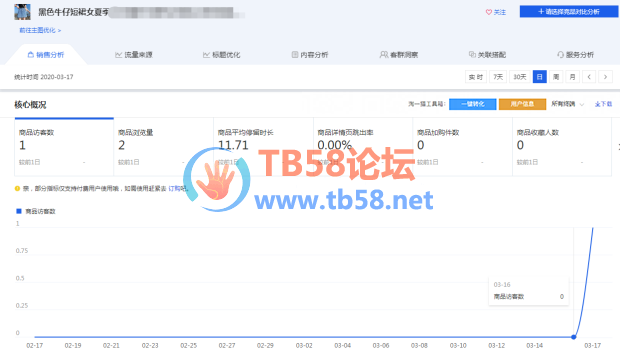The width and height of the screenshot is (620, 360).
Task: Switch to the 流量来源 tab
Action: (x=134, y=55)
